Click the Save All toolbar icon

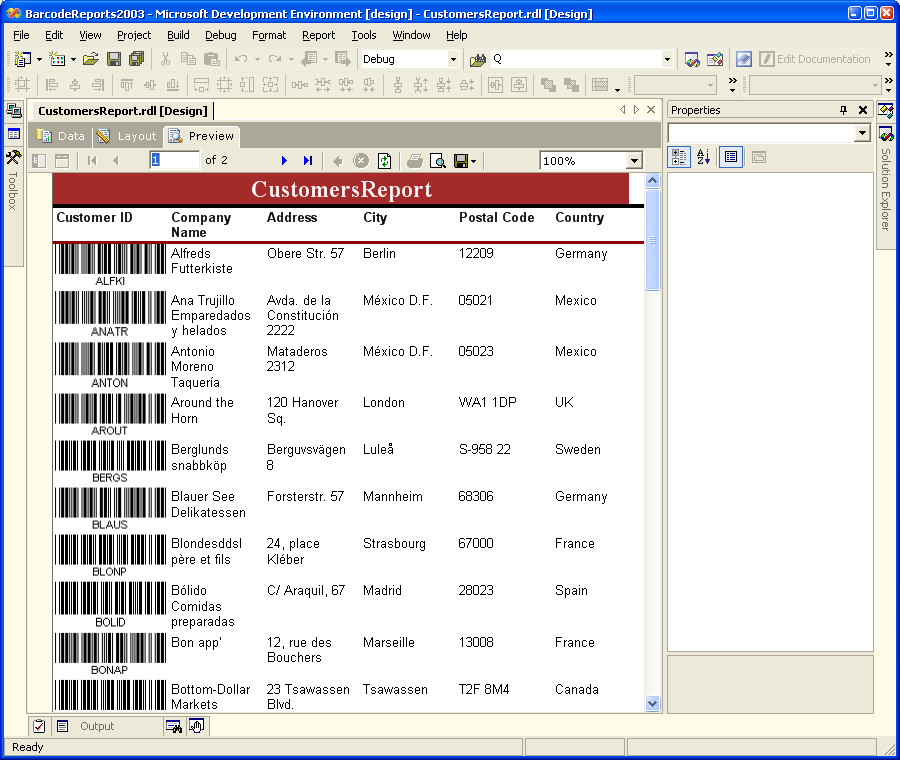[136, 59]
